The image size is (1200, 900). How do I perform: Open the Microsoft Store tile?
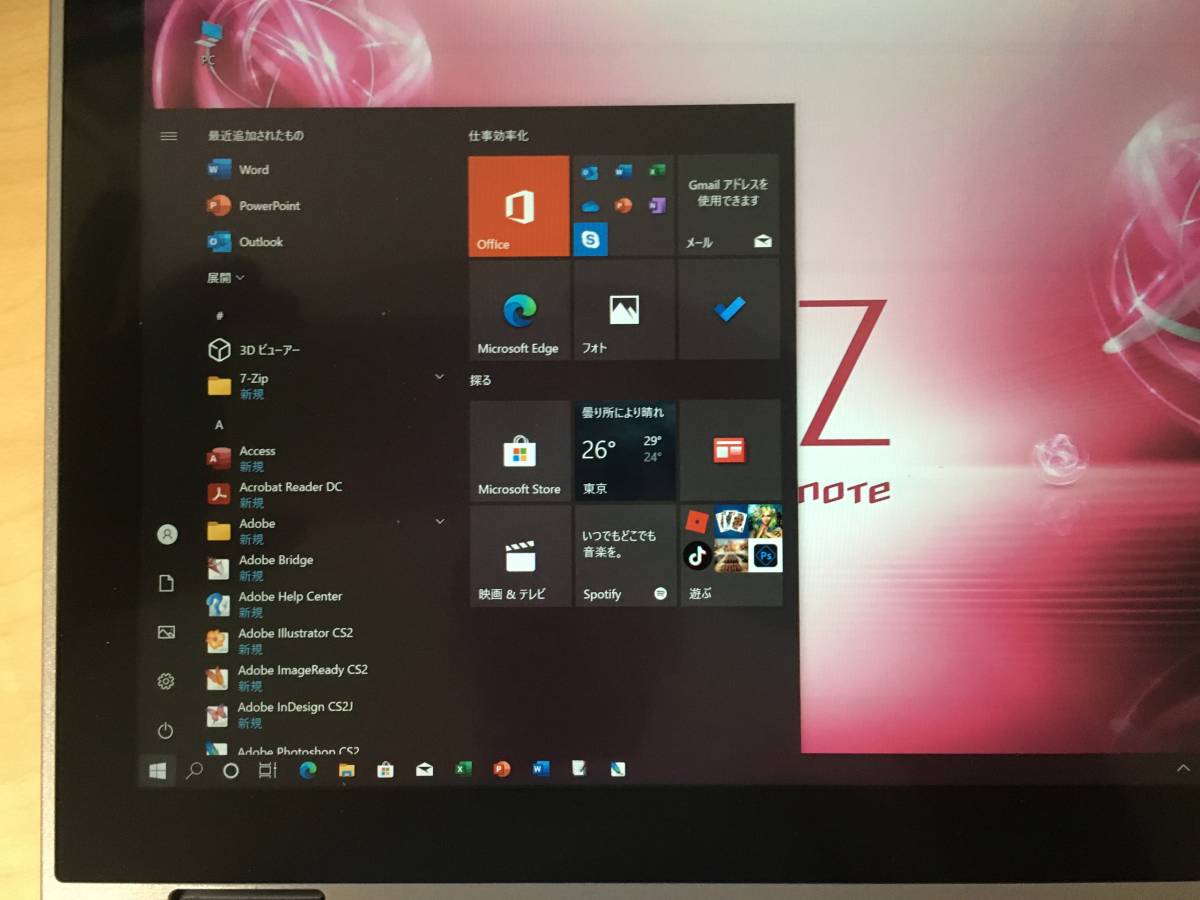click(x=519, y=451)
